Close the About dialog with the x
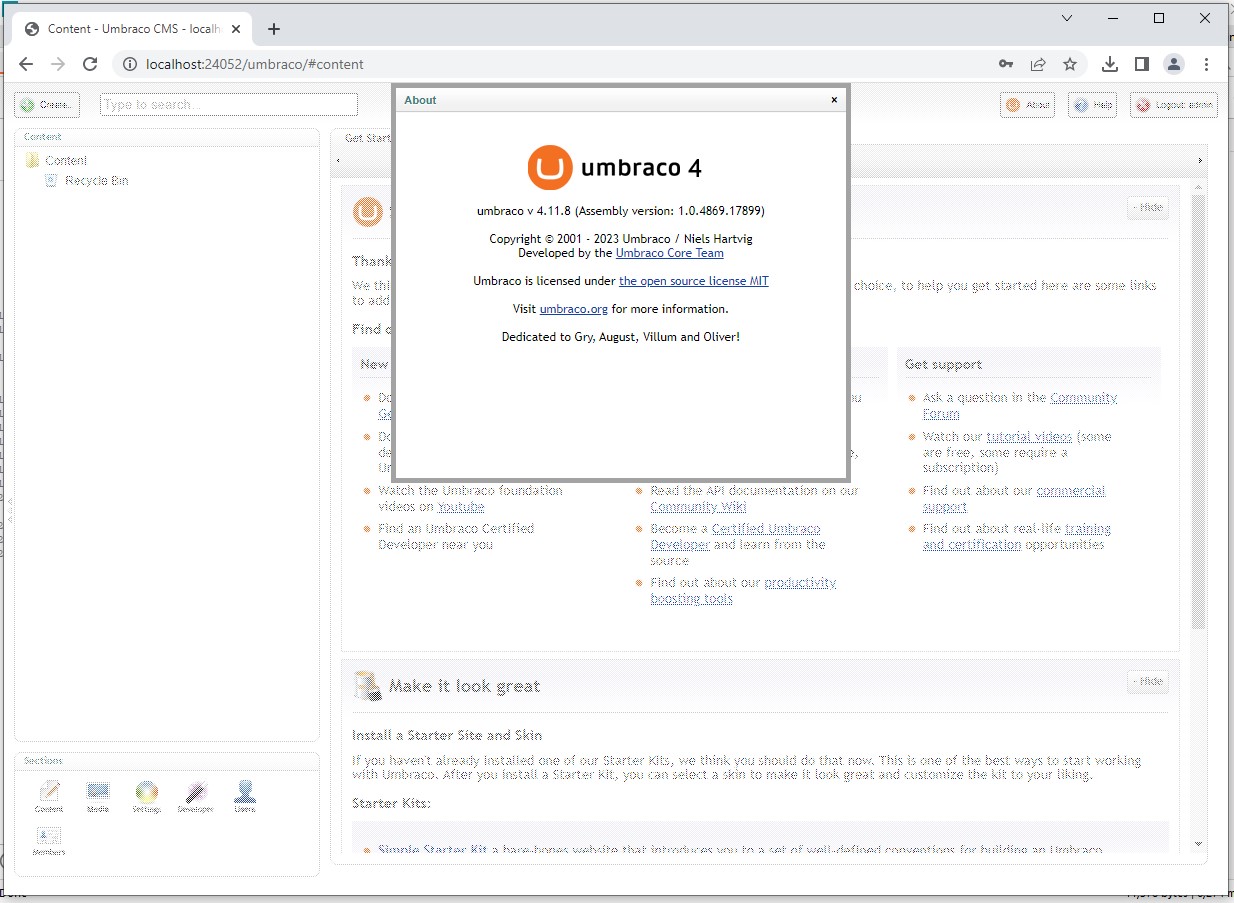1234x903 pixels. click(834, 100)
